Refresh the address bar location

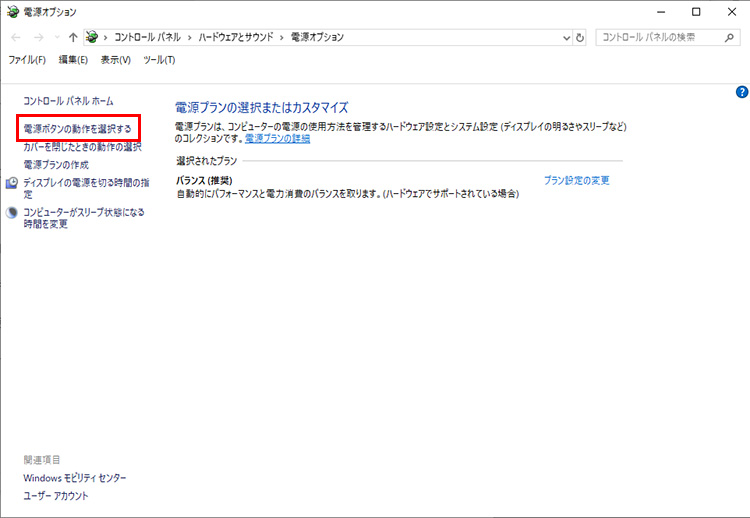[580, 37]
